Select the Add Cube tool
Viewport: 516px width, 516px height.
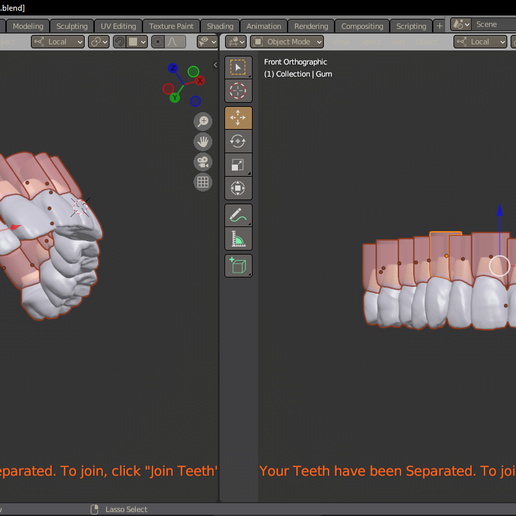tap(238, 266)
